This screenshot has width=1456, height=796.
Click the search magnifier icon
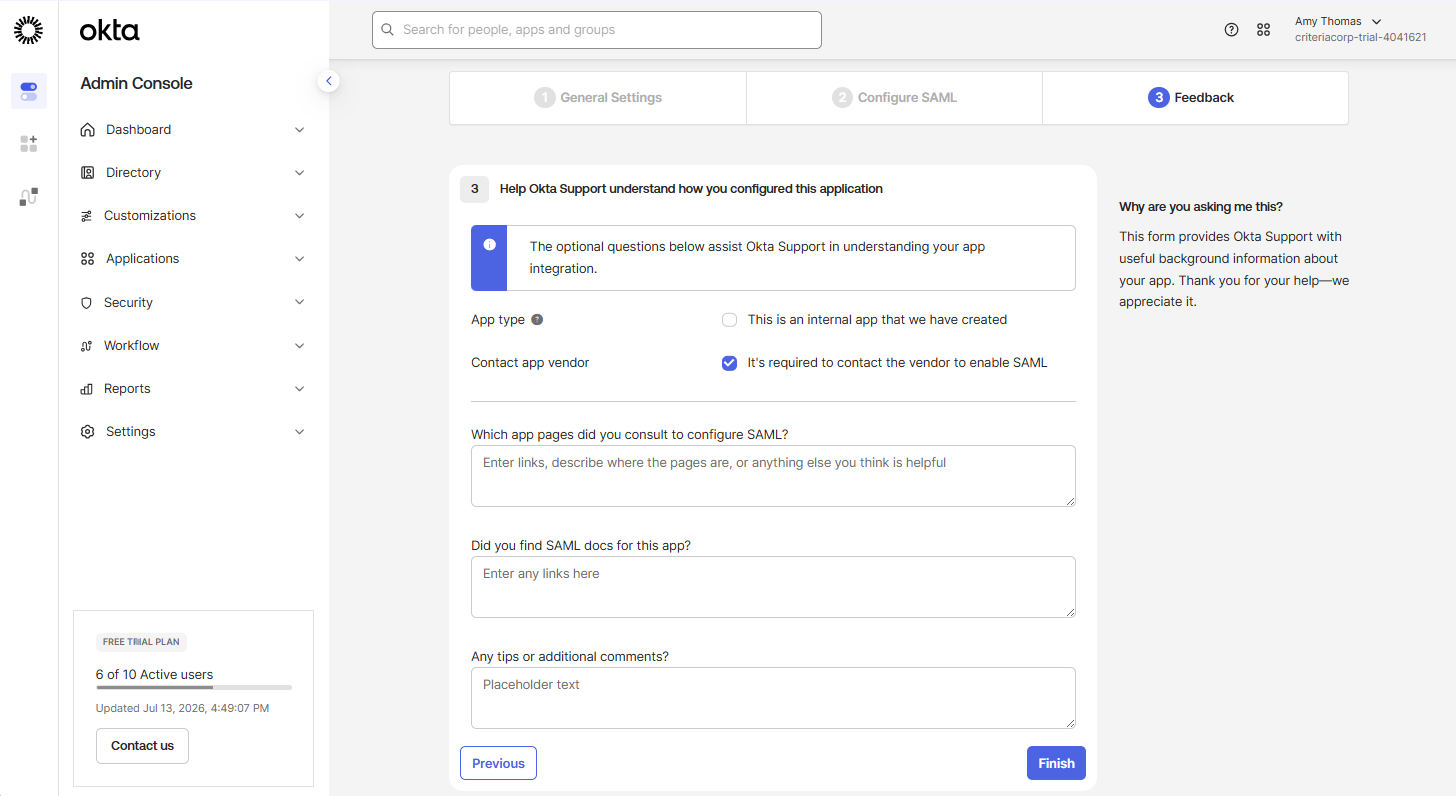pyautogui.click(x=388, y=30)
